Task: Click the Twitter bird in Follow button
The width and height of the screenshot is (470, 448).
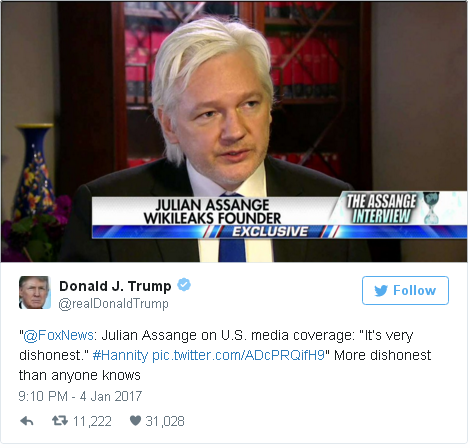Action: coord(381,291)
